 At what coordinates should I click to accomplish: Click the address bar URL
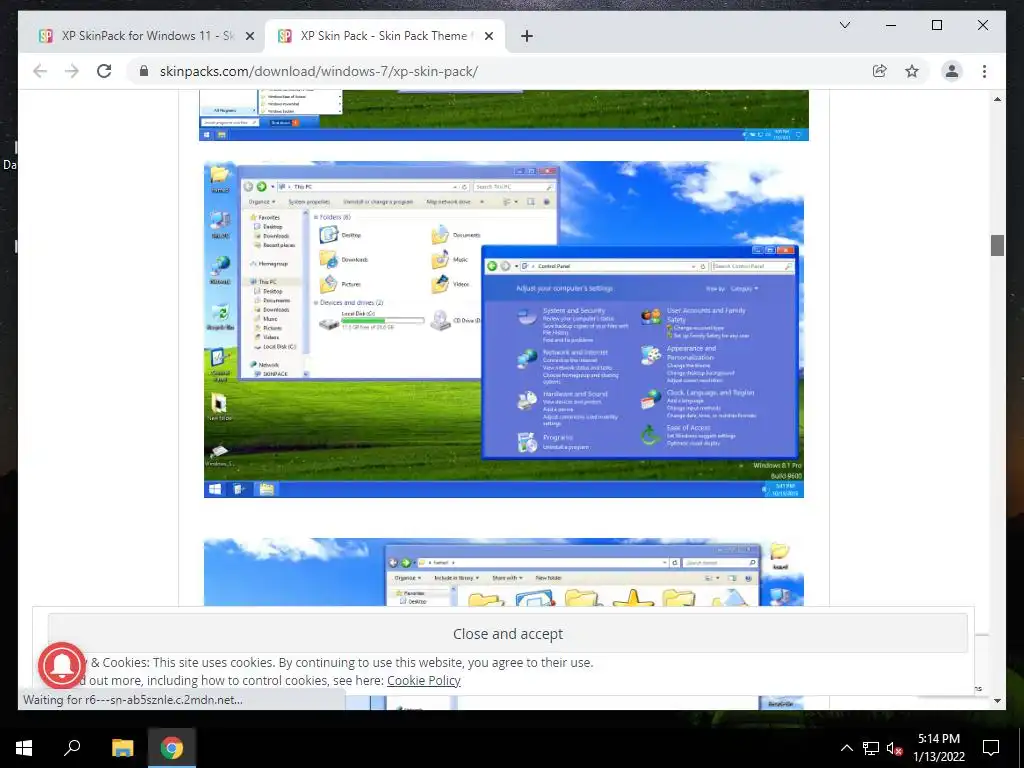(318, 71)
